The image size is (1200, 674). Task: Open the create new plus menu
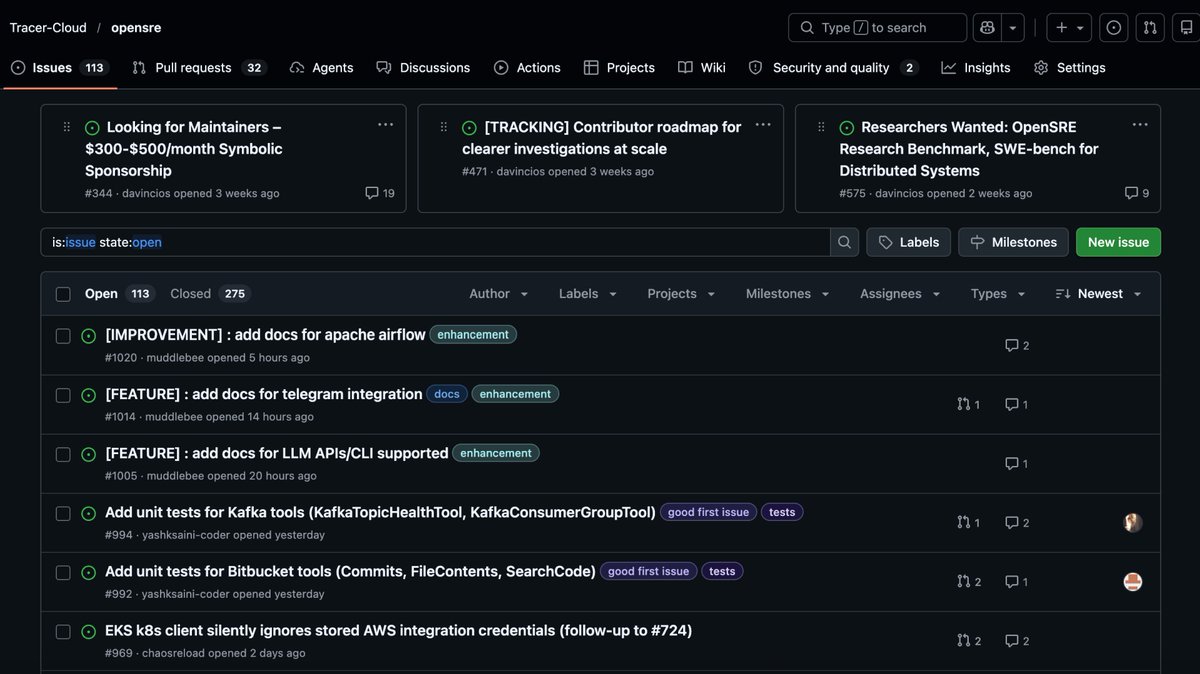click(1069, 28)
